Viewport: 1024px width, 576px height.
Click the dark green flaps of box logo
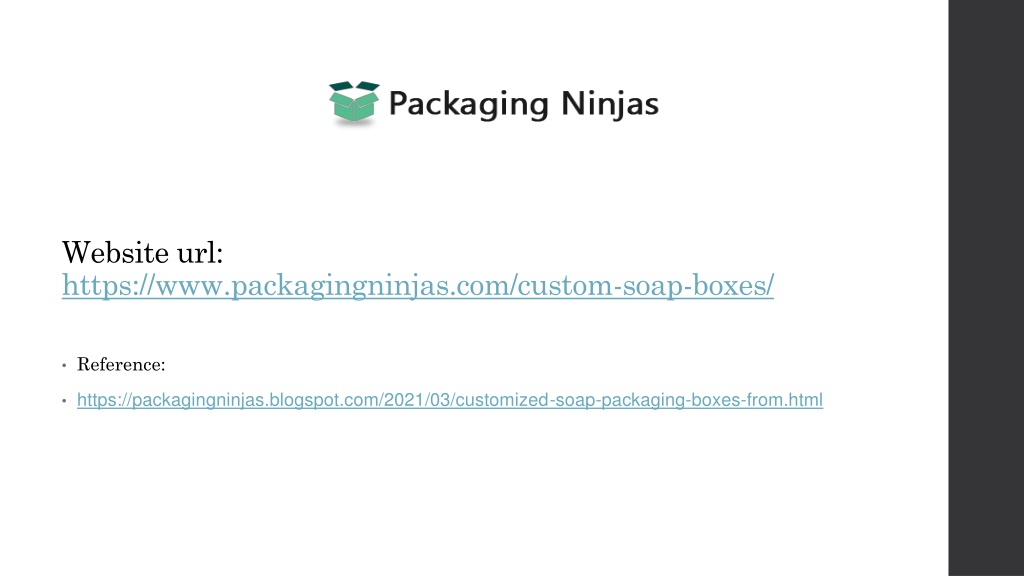click(x=354, y=87)
